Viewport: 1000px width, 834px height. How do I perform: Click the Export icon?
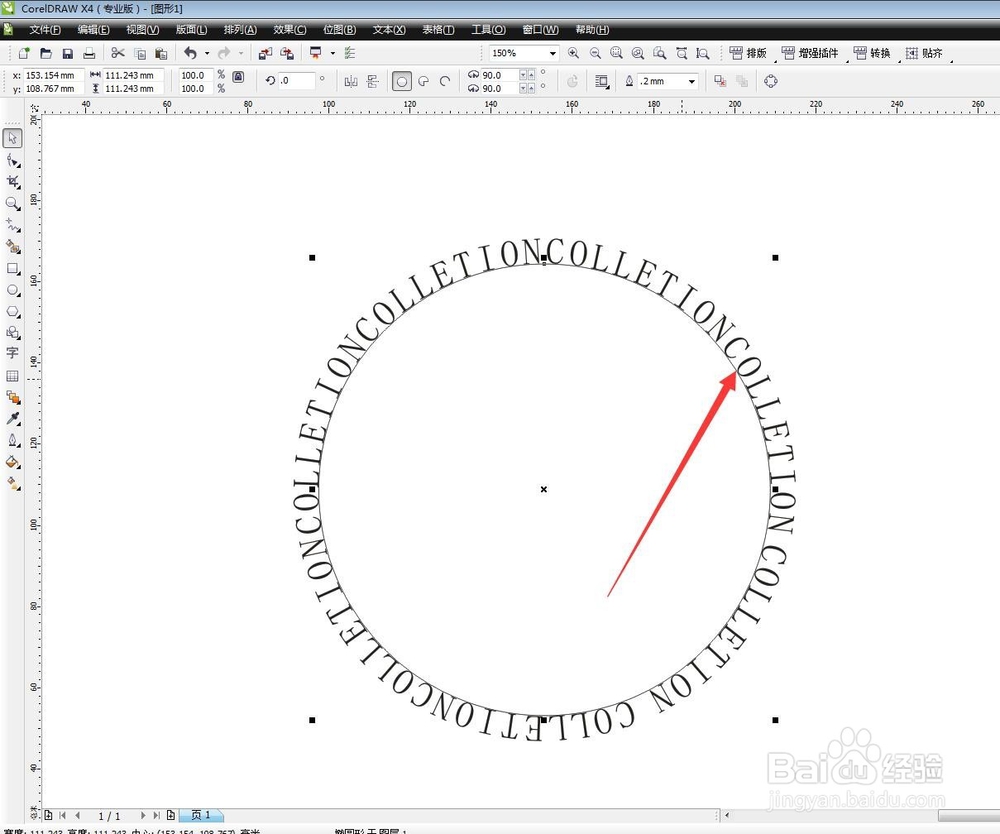pos(288,54)
